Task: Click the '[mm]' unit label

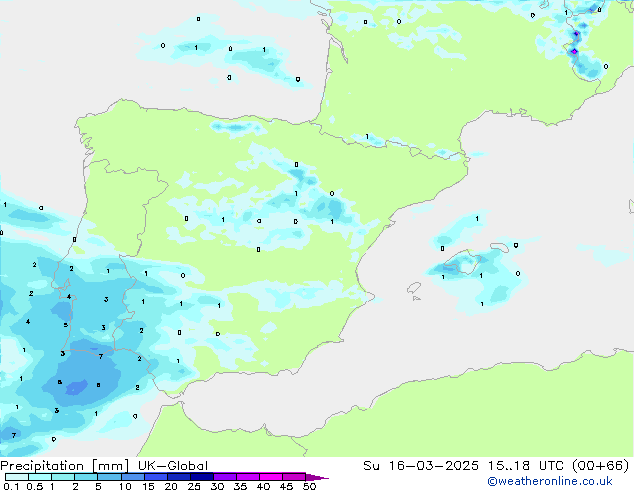Action: tap(110, 466)
